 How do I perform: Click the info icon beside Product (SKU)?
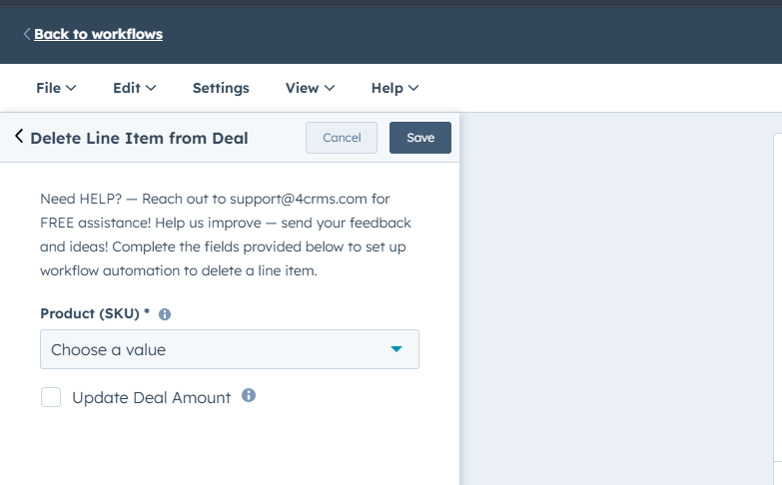point(165,314)
